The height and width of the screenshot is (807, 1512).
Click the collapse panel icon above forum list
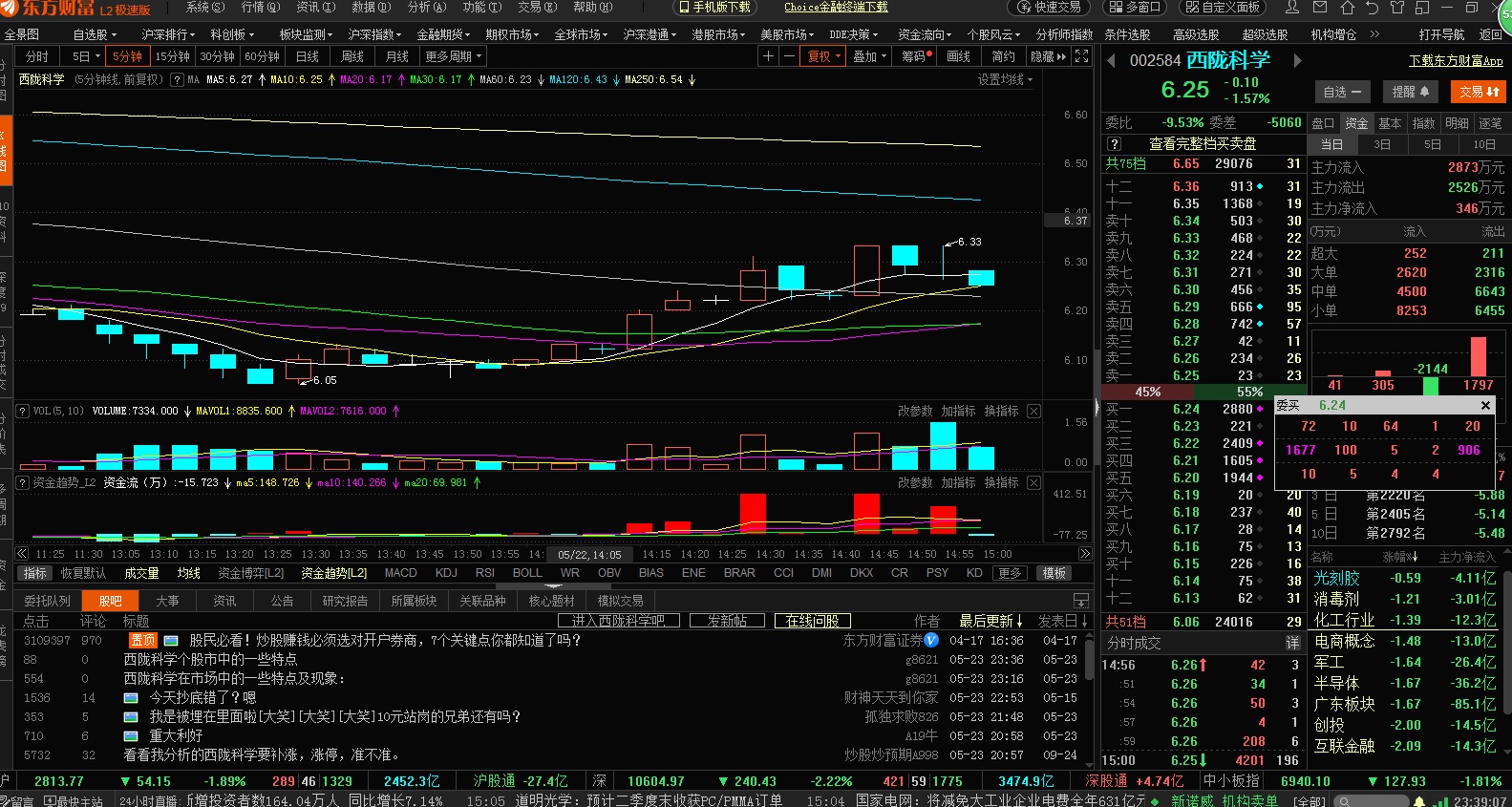1081,601
